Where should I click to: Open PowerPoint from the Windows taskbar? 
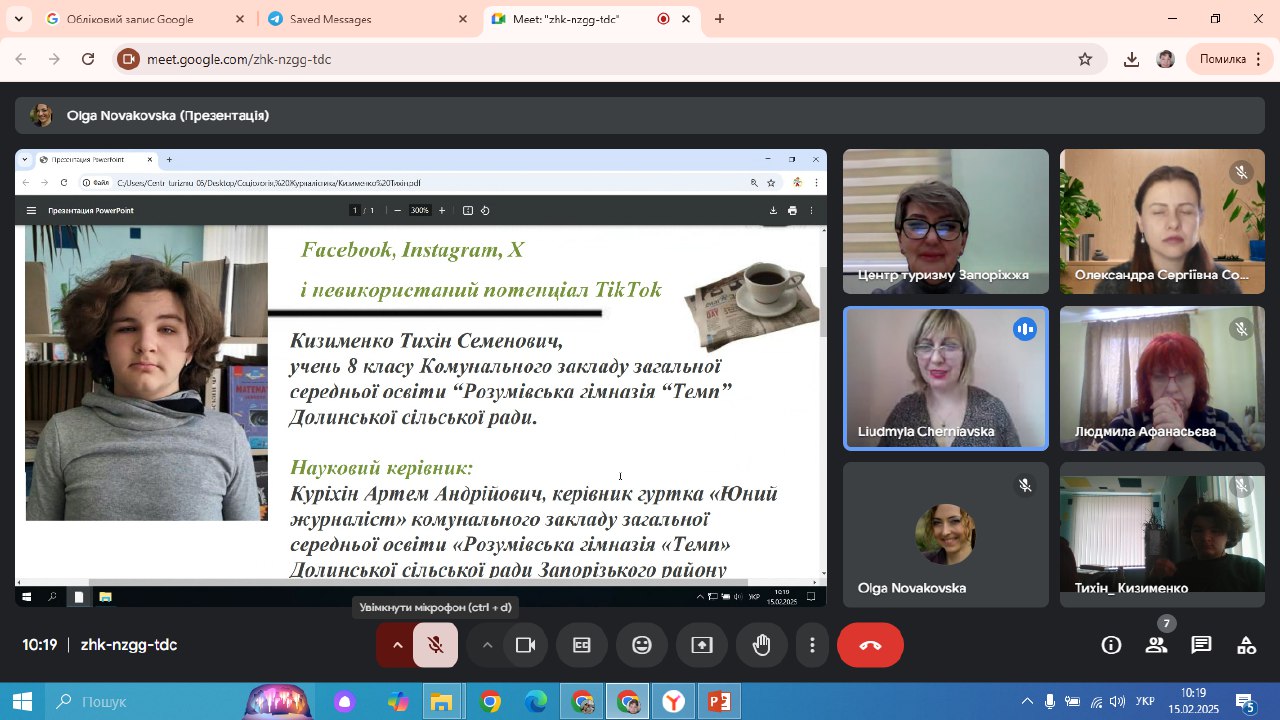[719, 701]
